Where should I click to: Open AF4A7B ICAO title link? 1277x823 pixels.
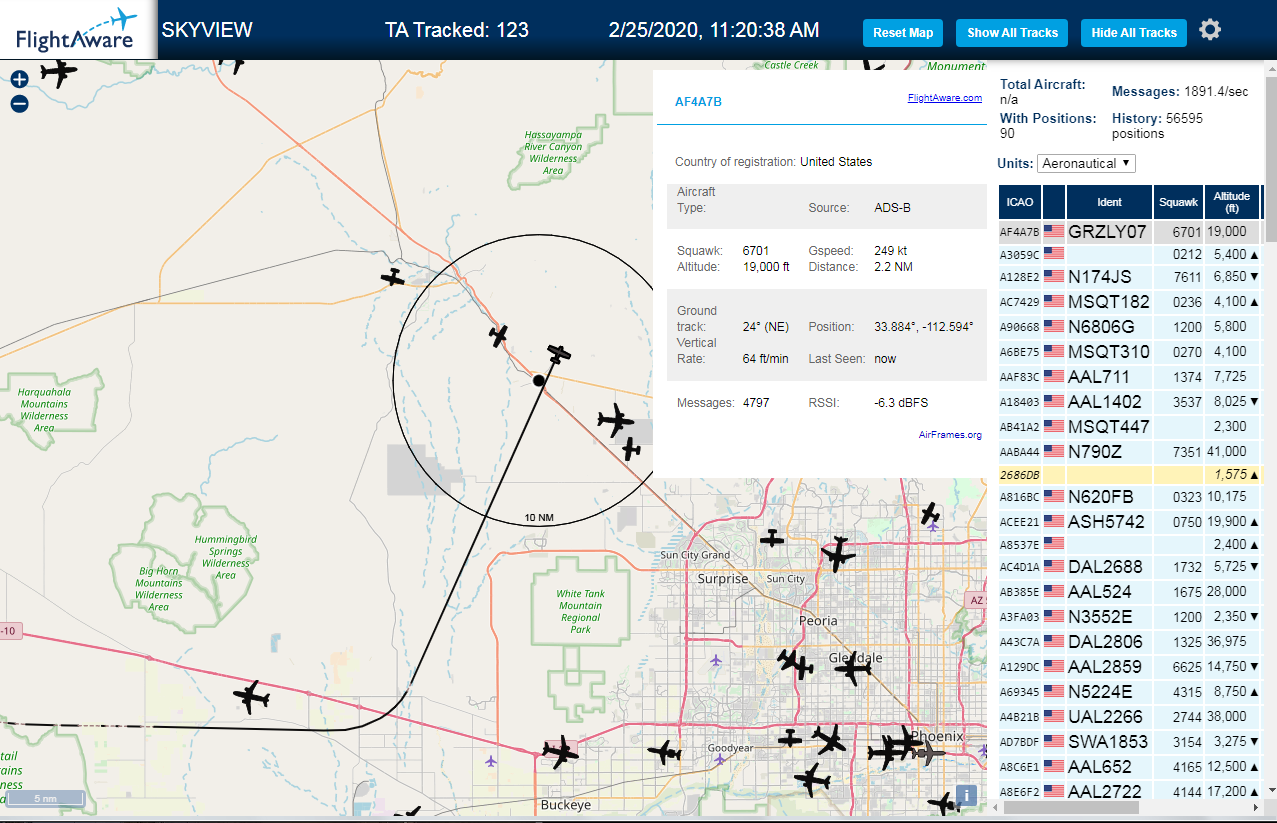pos(698,102)
